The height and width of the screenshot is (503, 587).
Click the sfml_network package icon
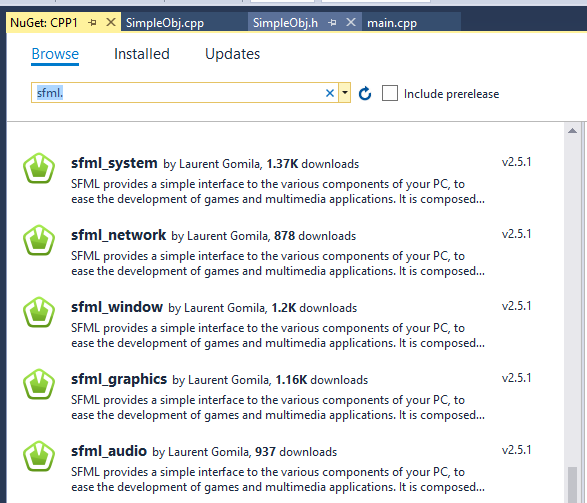coord(39,240)
